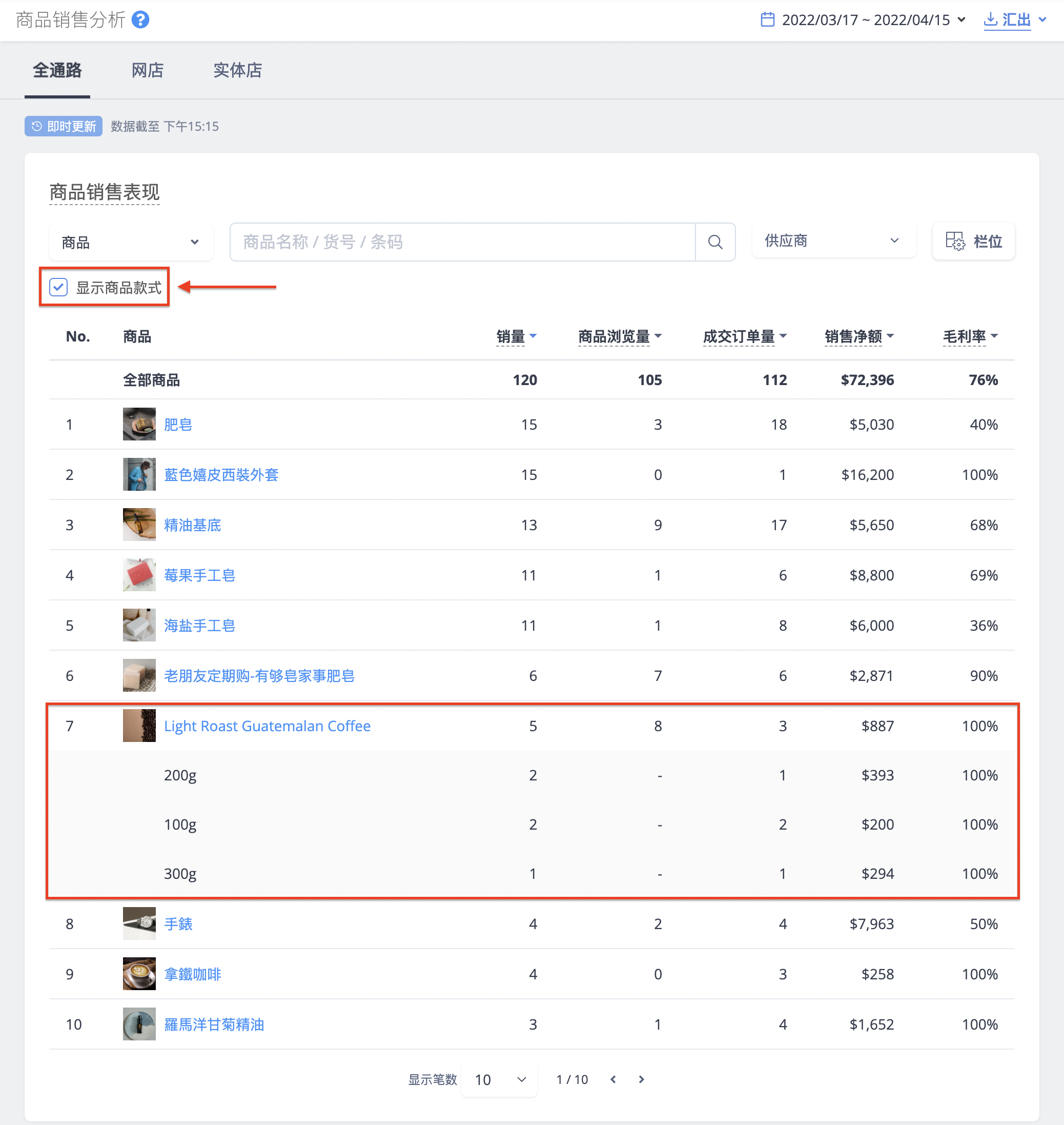Image resolution: width=1064 pixels, height=1125 pixels.
Task: Open column settings via 栏位 icon
Action: (954, 241)
